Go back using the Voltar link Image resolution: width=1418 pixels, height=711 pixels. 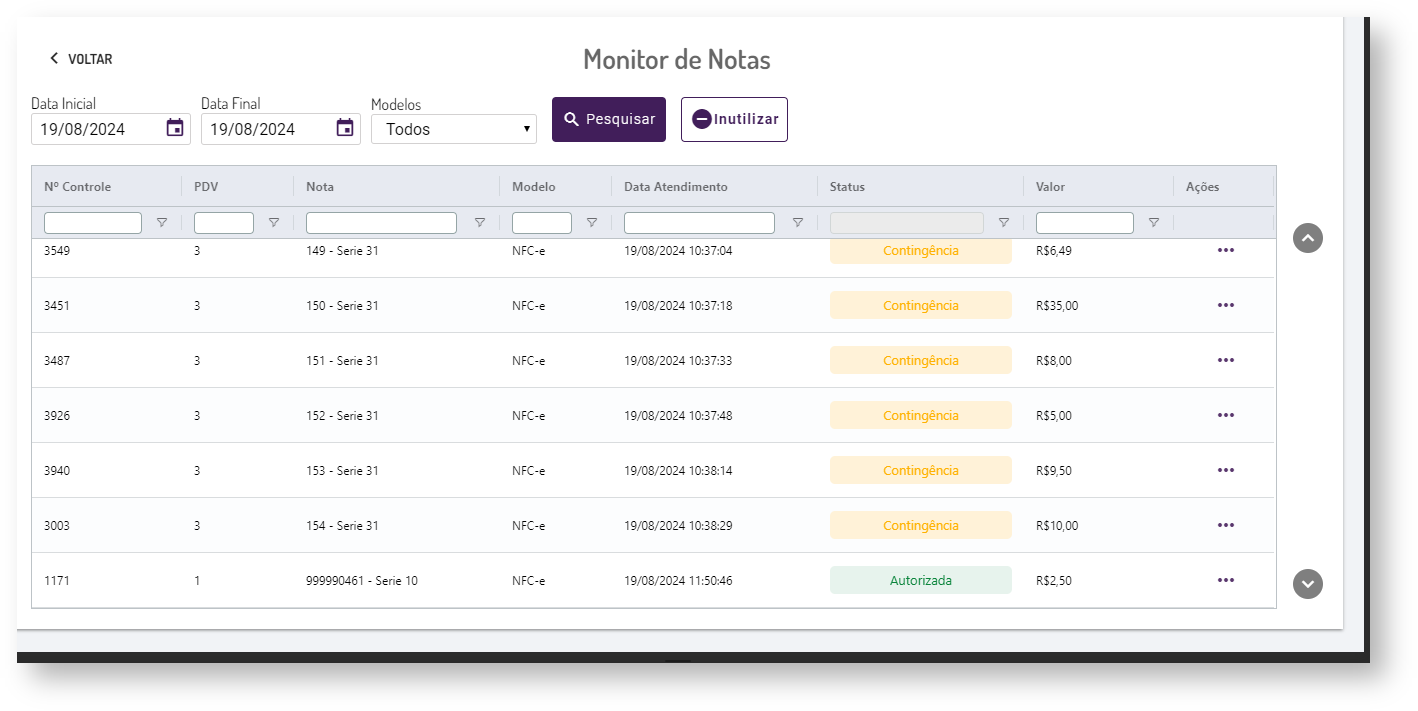coord(81,59)
